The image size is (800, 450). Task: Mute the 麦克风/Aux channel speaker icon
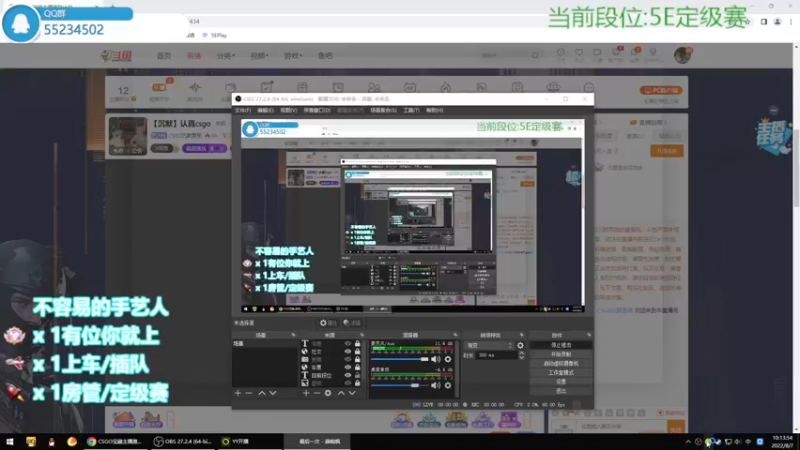click(x=436, y=359)
